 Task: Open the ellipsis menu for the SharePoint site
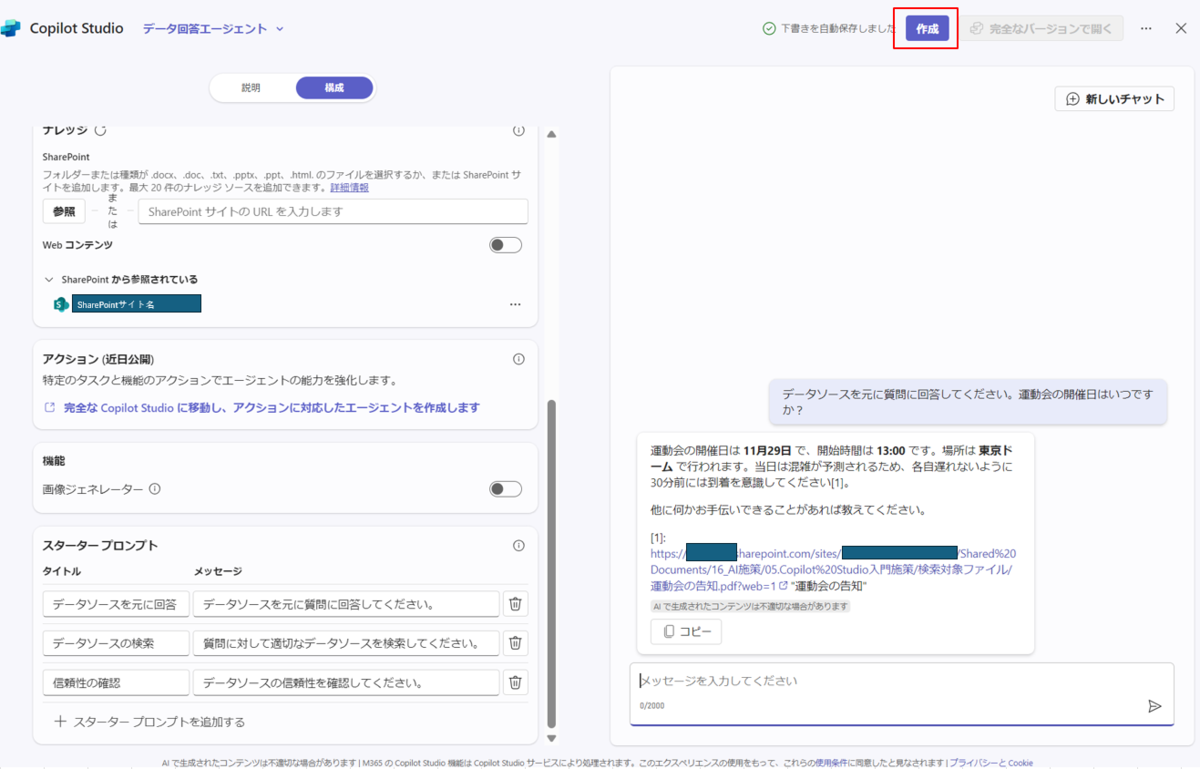pyautogui.click(x=515, y=304)
